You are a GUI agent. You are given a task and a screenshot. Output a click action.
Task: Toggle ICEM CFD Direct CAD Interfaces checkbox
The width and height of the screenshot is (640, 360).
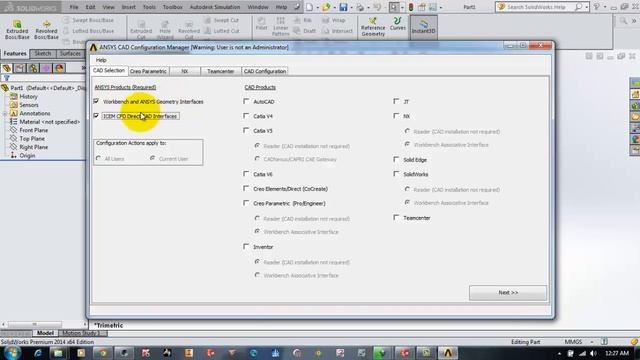[x=96, y=116]
